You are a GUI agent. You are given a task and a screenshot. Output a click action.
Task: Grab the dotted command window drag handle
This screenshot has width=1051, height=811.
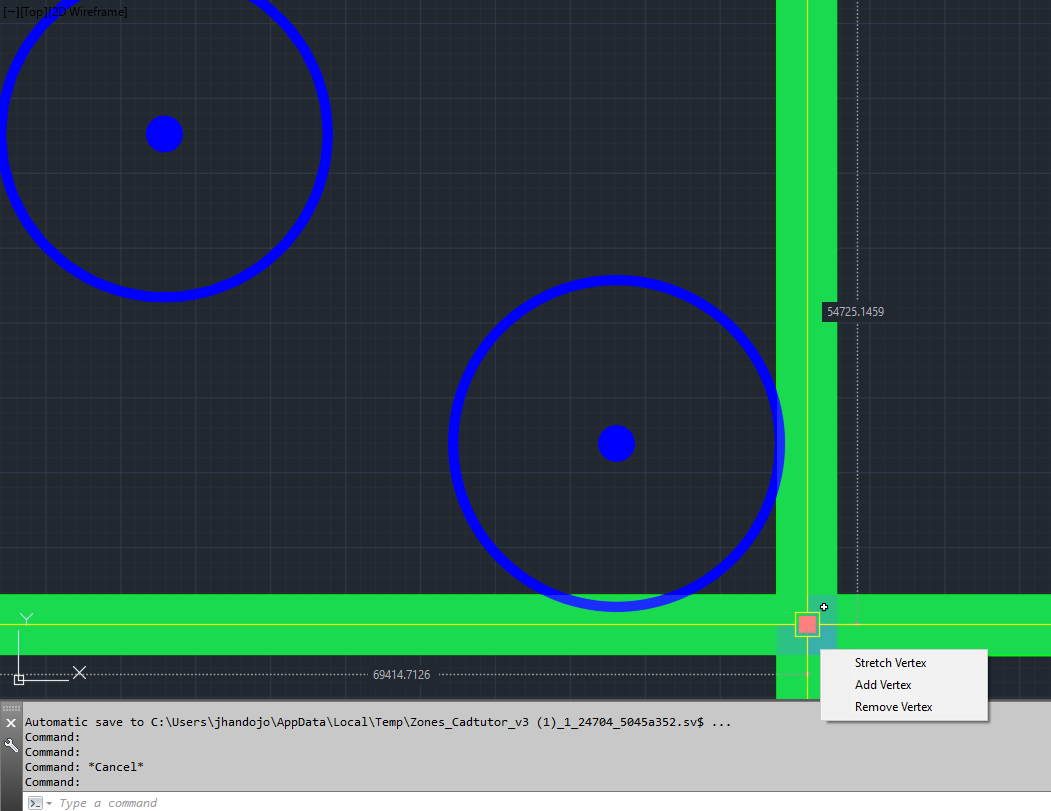[x=11, y=708]
